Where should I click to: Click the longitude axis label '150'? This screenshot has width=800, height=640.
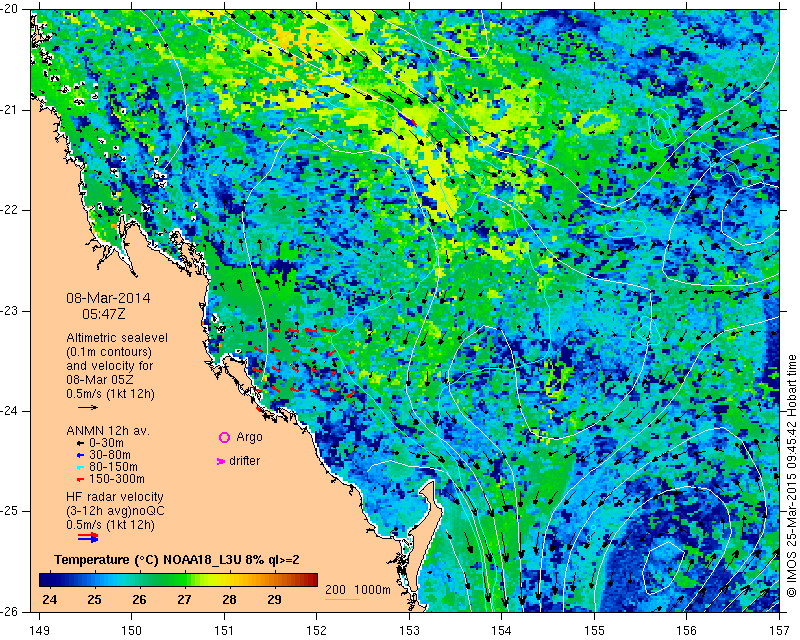point(132,631)
